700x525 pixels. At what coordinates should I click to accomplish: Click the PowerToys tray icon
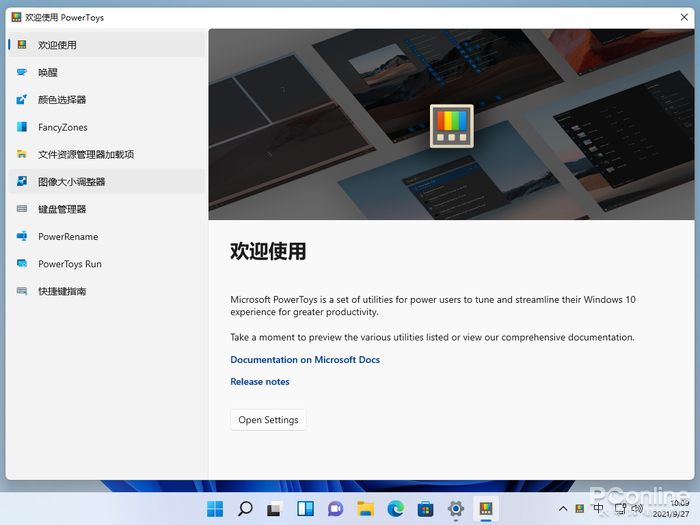[x=580, y=508]
